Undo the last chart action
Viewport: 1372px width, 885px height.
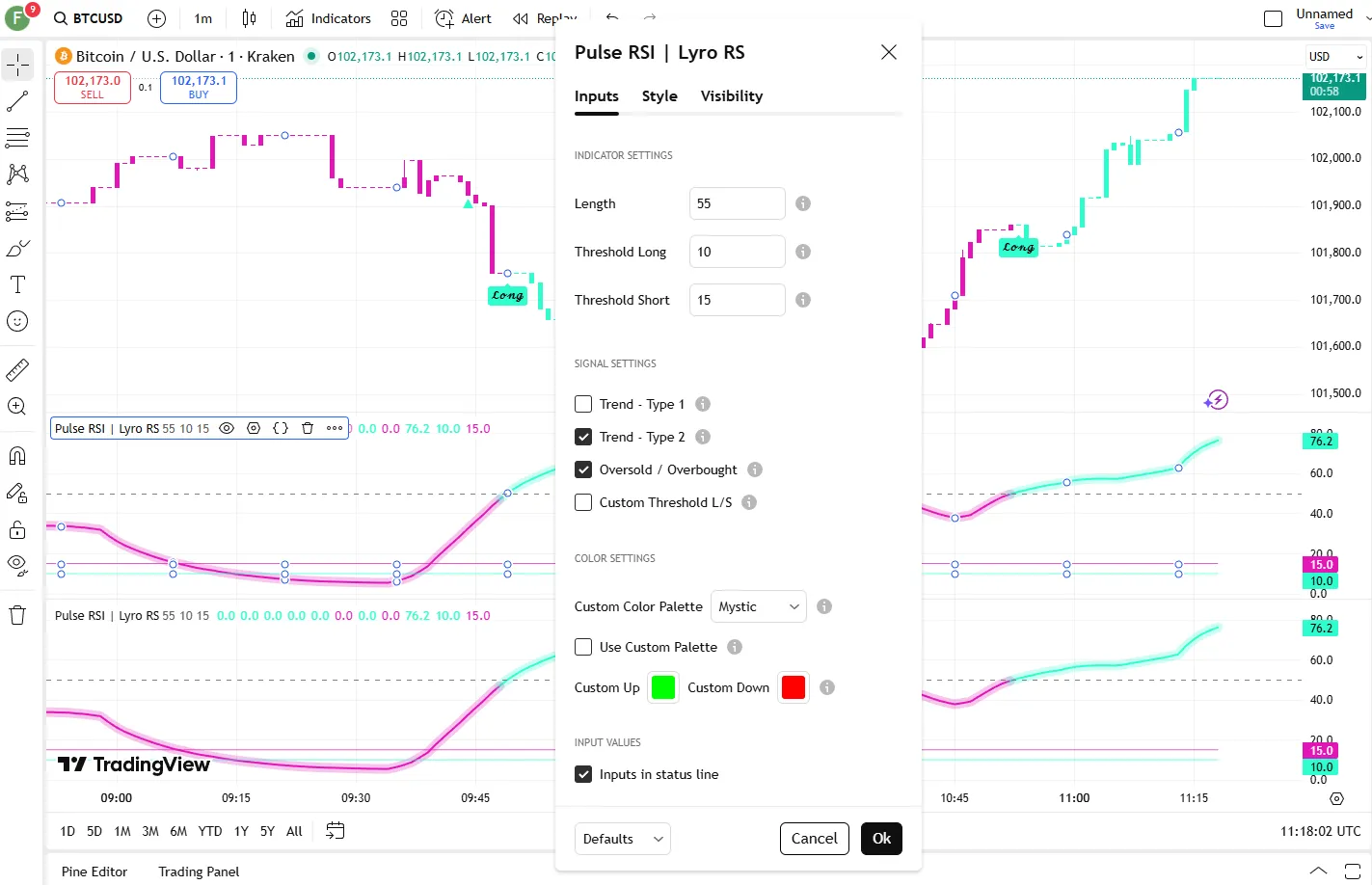[x=612, y=18]
